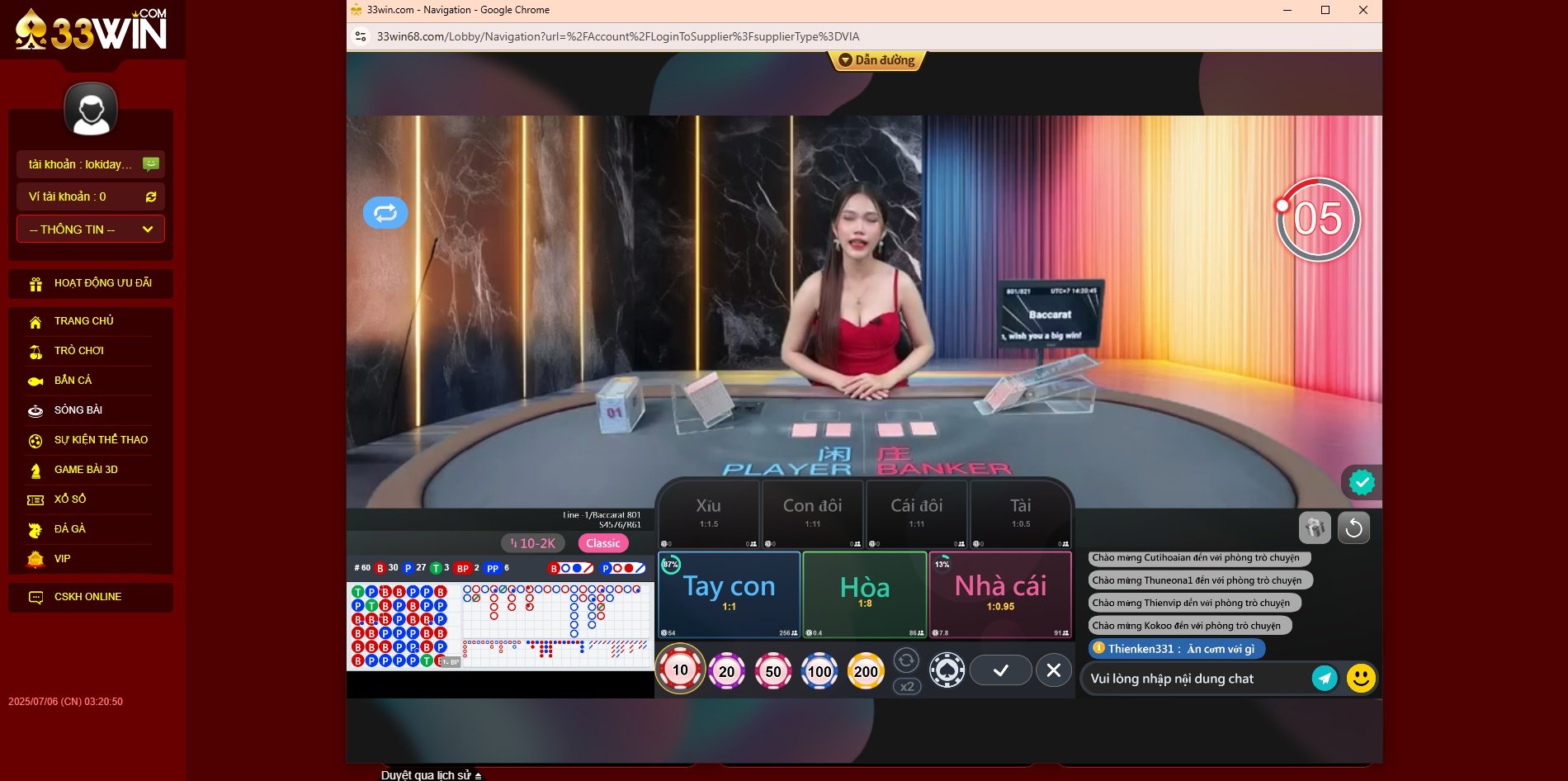Open the yellow smiley emoji picker
The width and height of the screenshot is (1568, 781).
(x=1361, y=679)
